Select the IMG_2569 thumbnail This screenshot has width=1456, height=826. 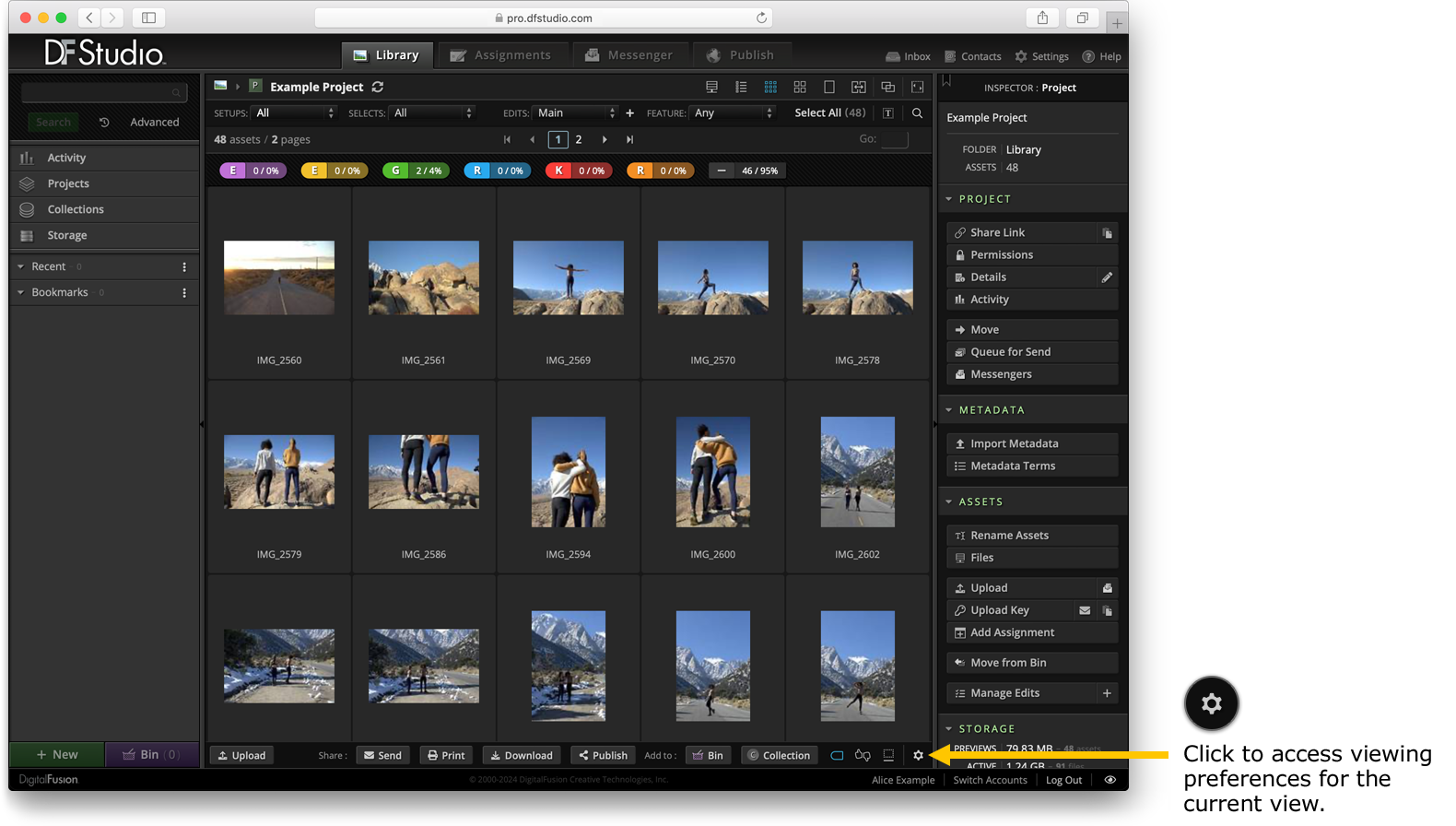point(569,277)
